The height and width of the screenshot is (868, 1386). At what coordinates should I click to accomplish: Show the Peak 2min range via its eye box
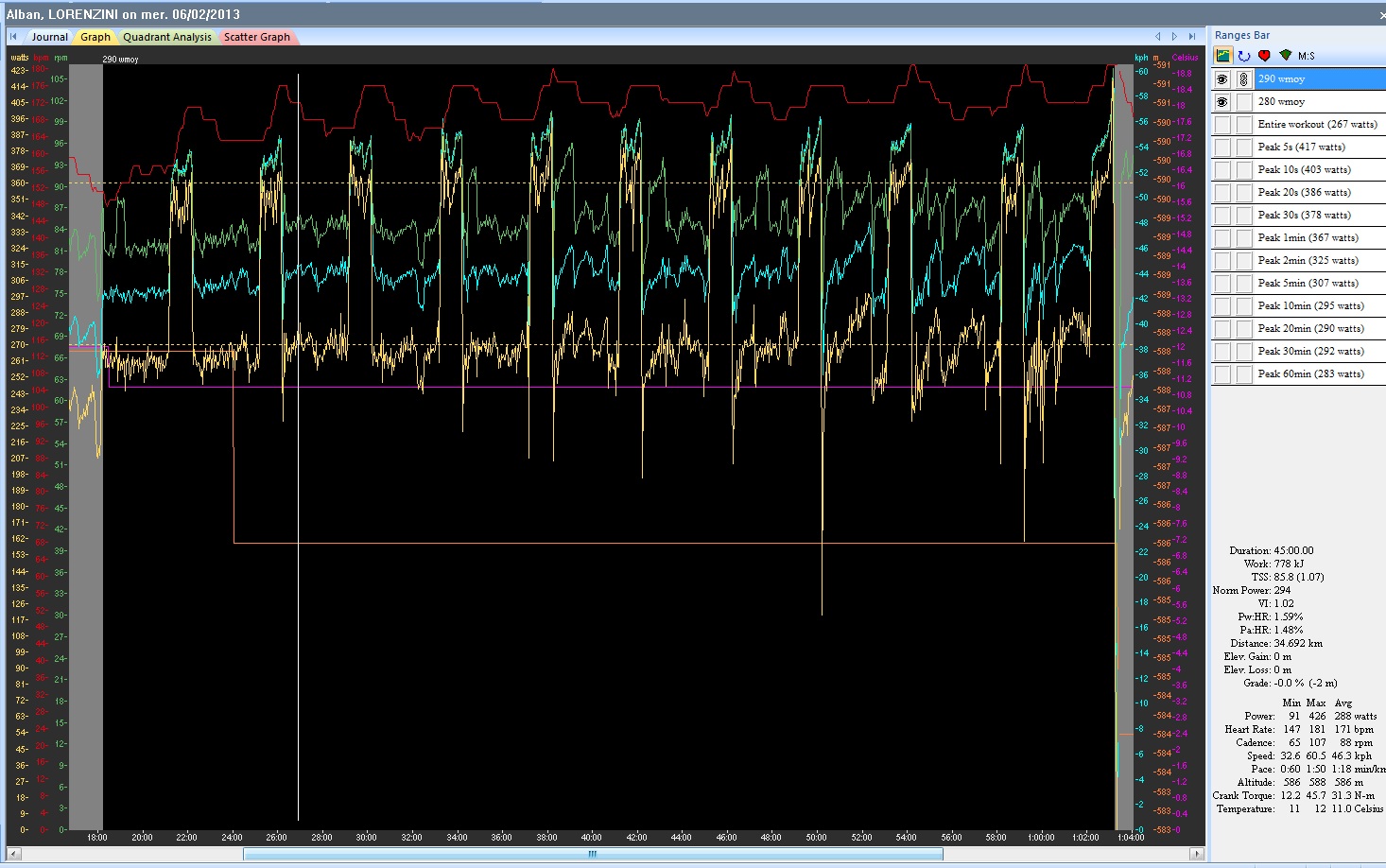[1222, 261]
